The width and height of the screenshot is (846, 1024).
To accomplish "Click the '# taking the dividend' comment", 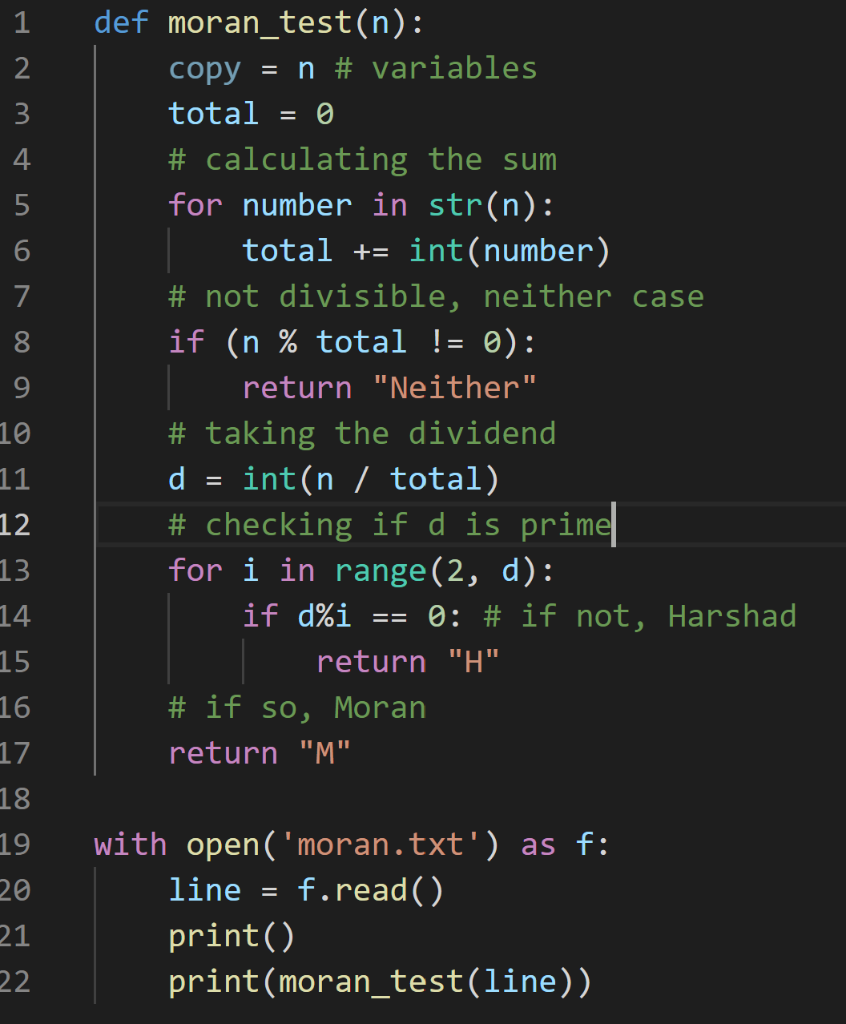I will point(363,434).
